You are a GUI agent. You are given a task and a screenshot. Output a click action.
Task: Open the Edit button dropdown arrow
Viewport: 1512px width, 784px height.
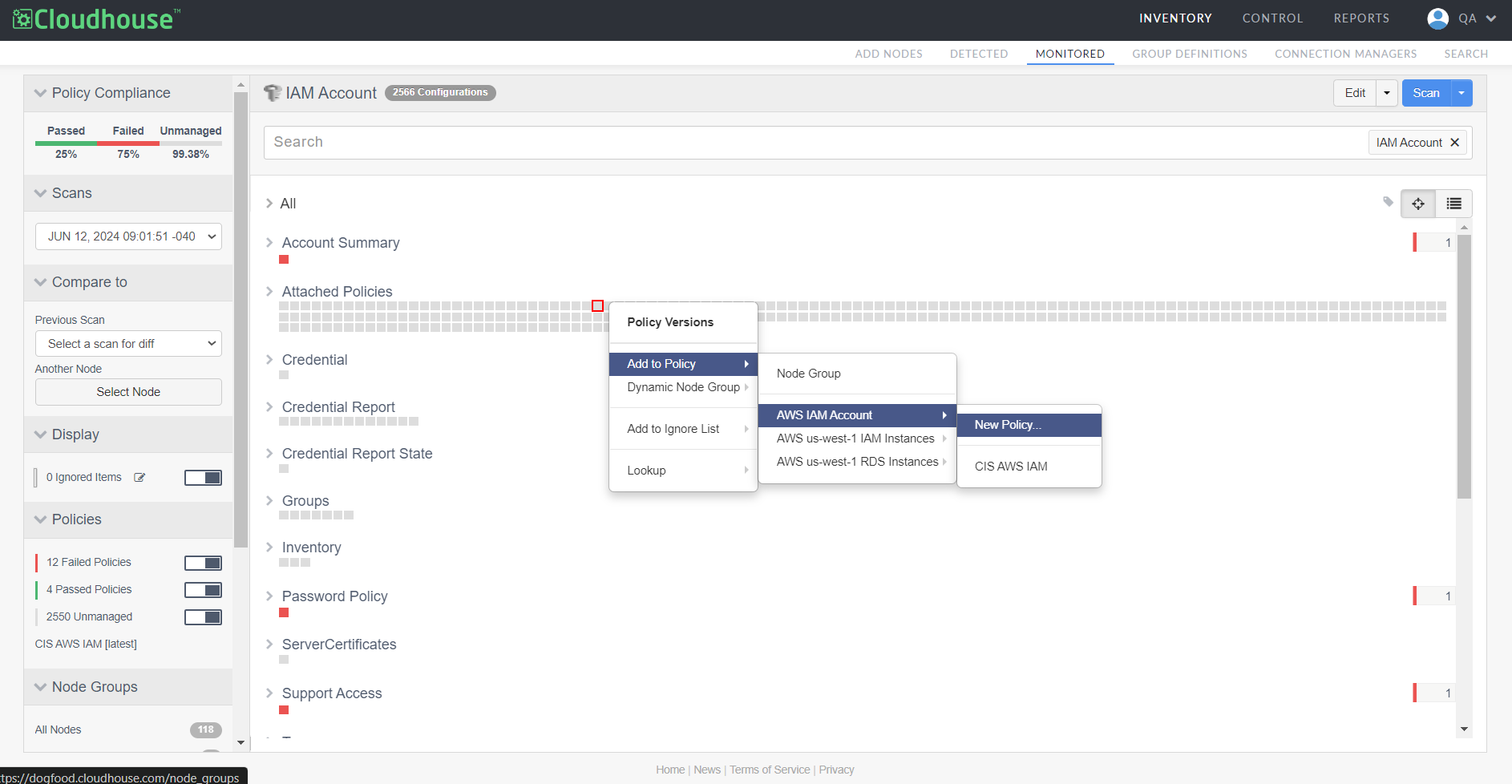[1387, 93]
